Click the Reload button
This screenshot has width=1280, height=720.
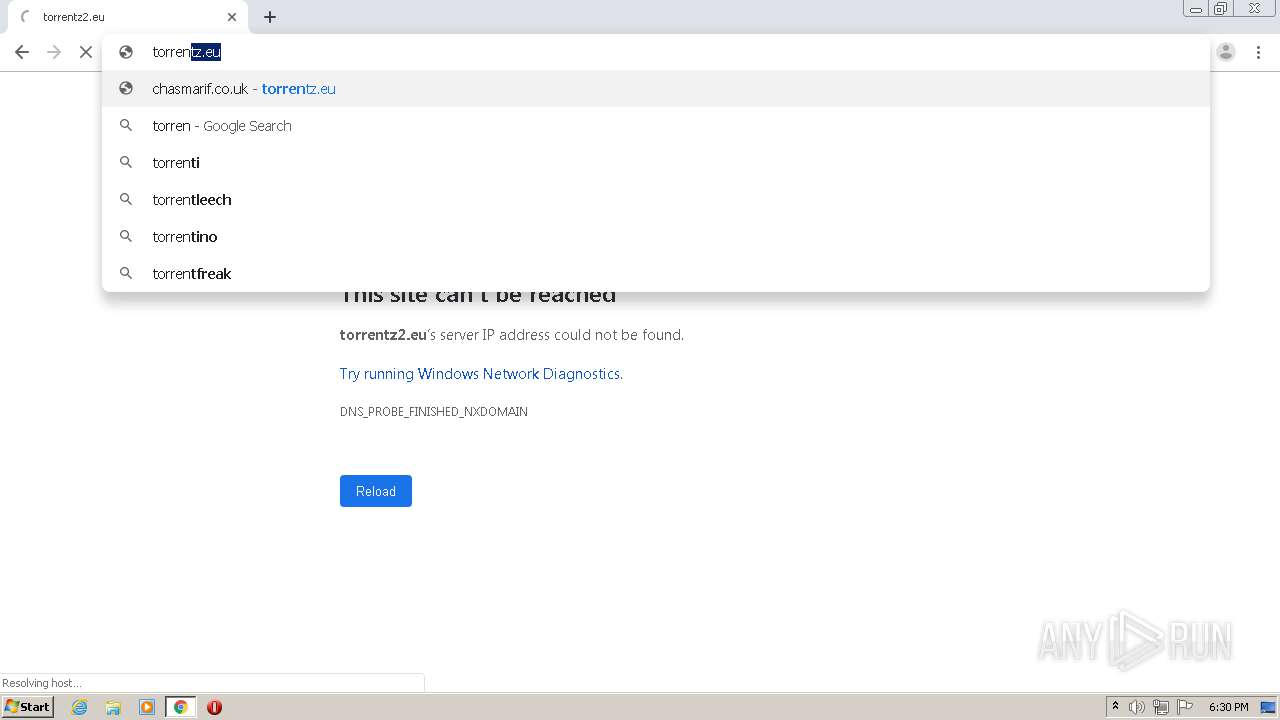pos(376,491)
